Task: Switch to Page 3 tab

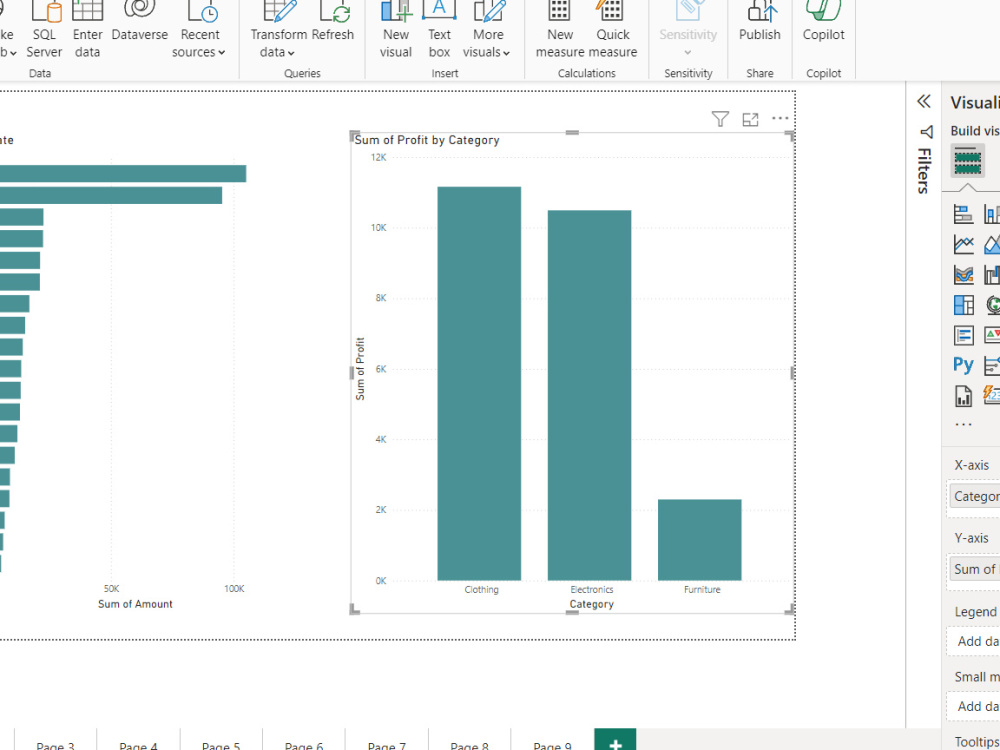Action: coord(55,741)
